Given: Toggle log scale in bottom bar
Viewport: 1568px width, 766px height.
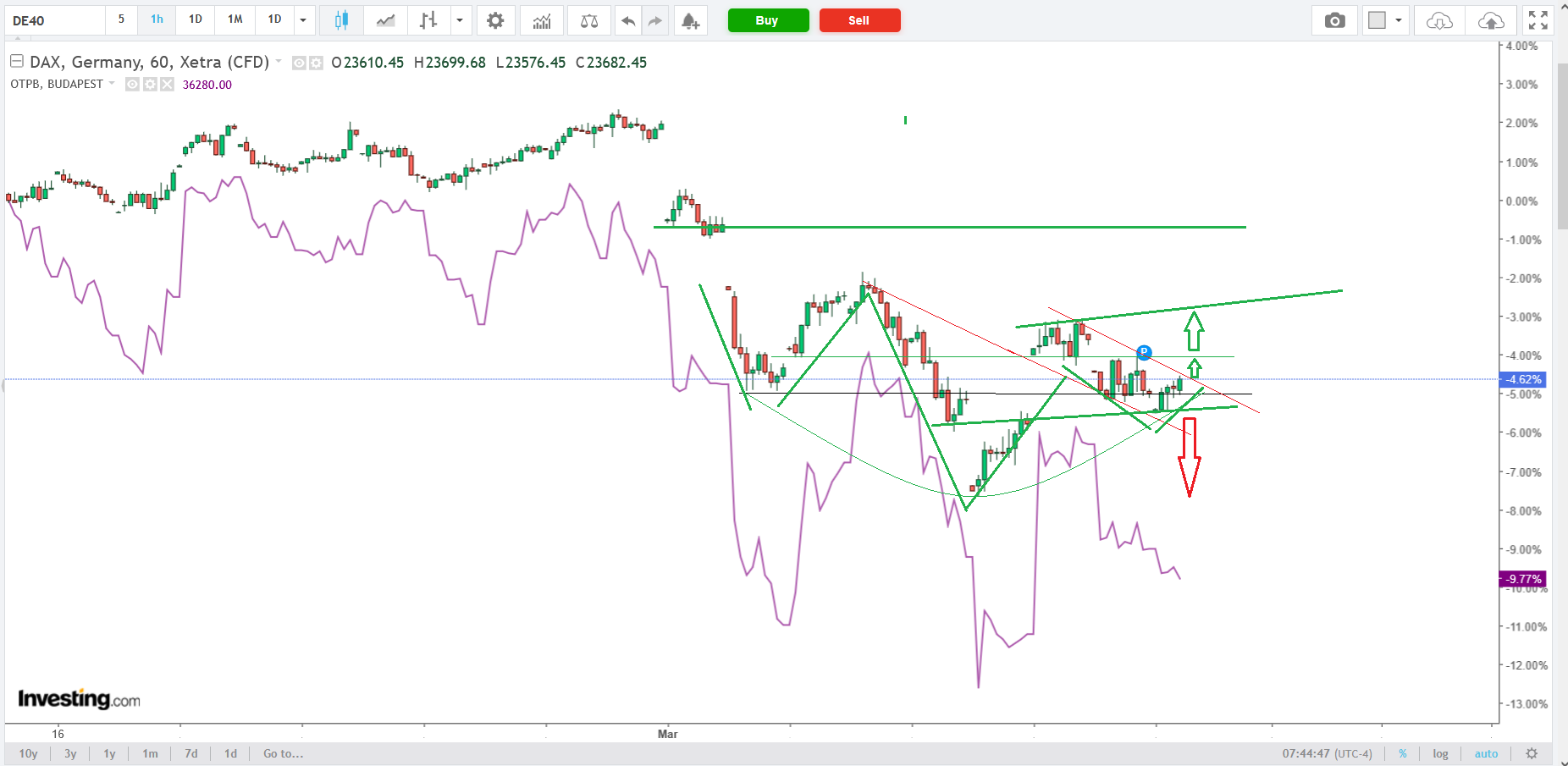Looking at the screenshot, I should click(x=1440, y=753).
